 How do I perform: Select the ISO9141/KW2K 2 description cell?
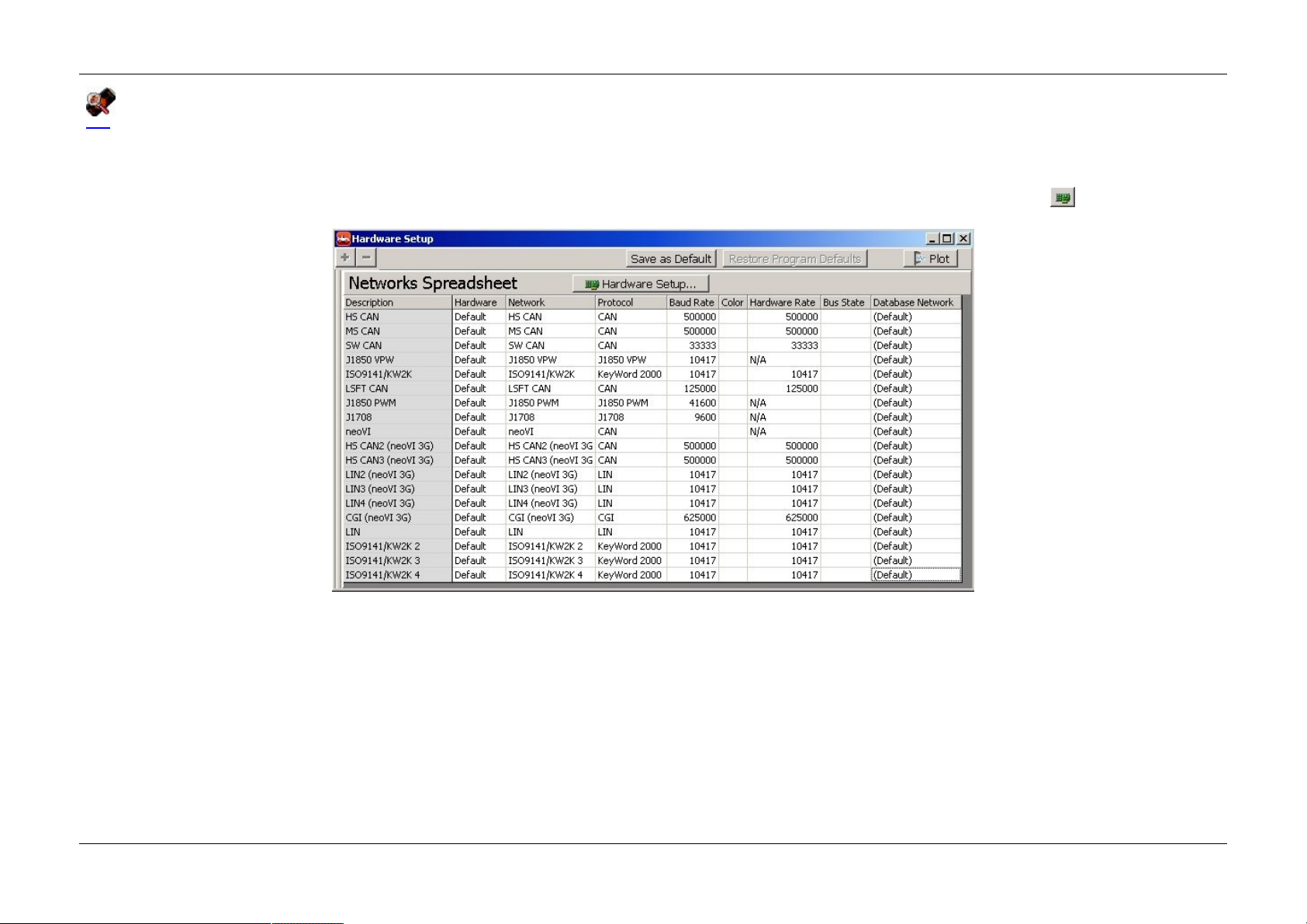click(397, 546)
